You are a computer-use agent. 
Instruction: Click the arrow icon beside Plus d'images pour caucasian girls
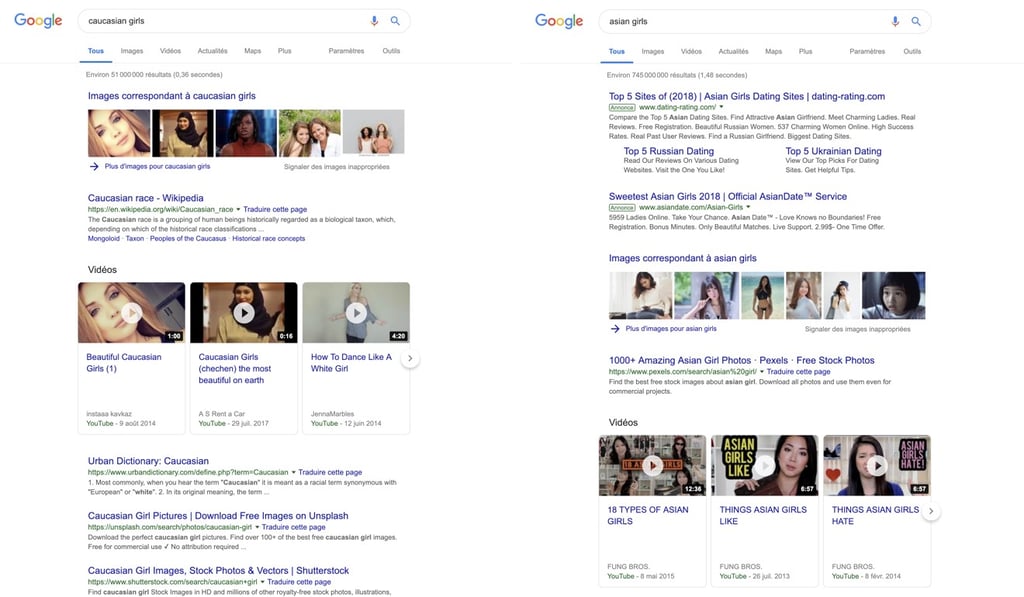tap(94, 167)
